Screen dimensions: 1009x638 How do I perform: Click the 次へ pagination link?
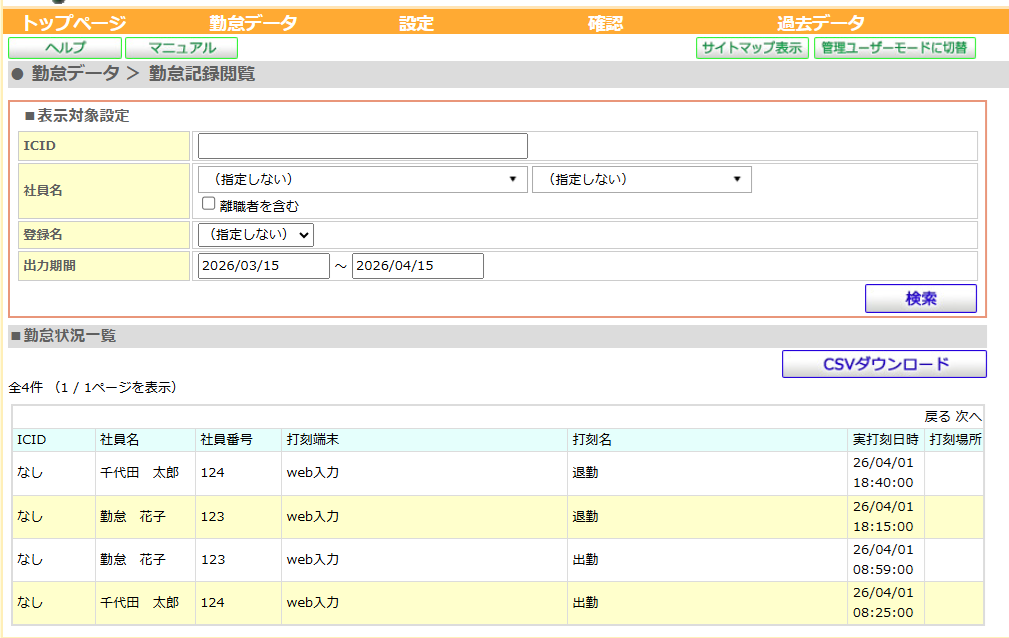pos(968,416)
